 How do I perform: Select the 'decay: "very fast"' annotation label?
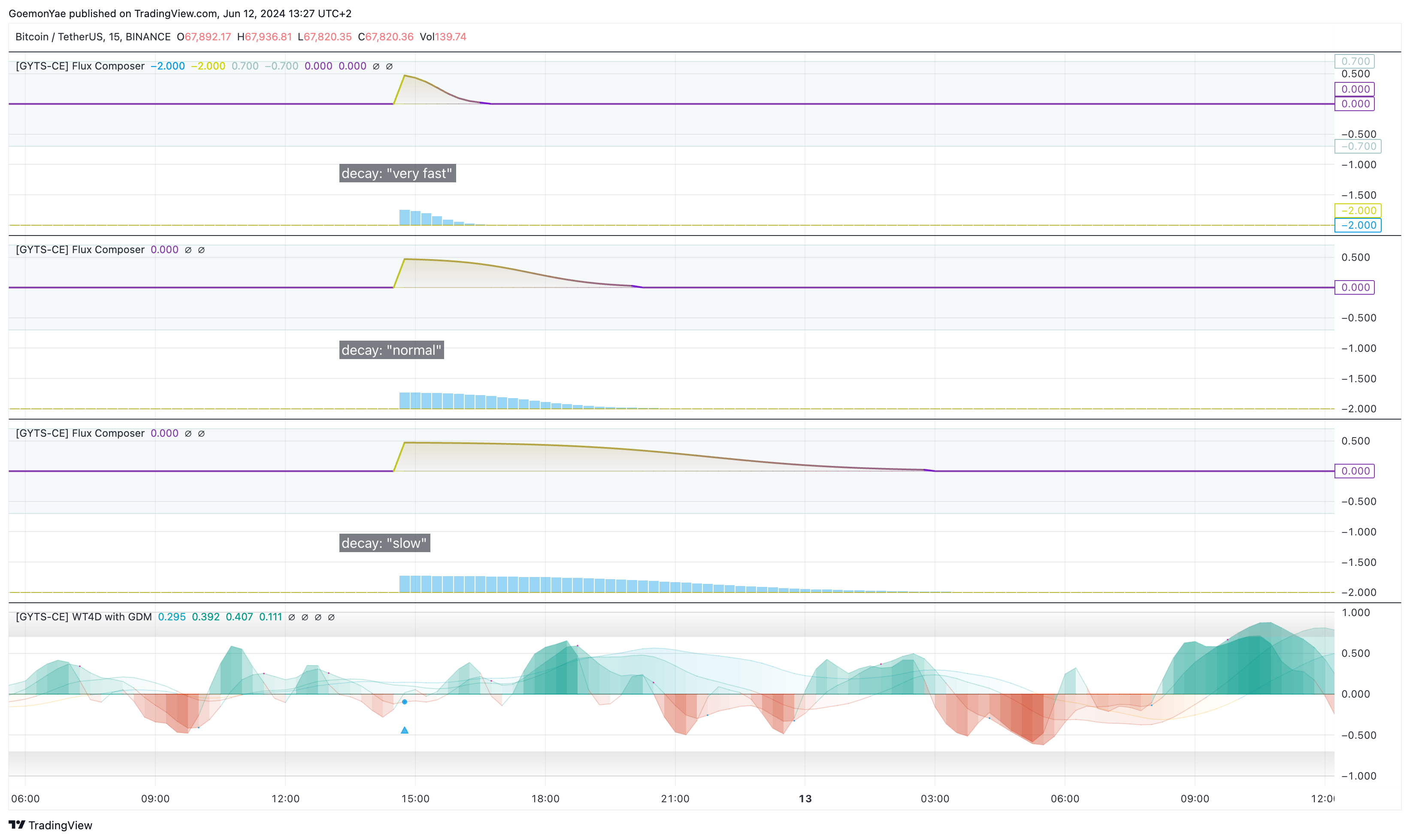click(x=397, y=173)
